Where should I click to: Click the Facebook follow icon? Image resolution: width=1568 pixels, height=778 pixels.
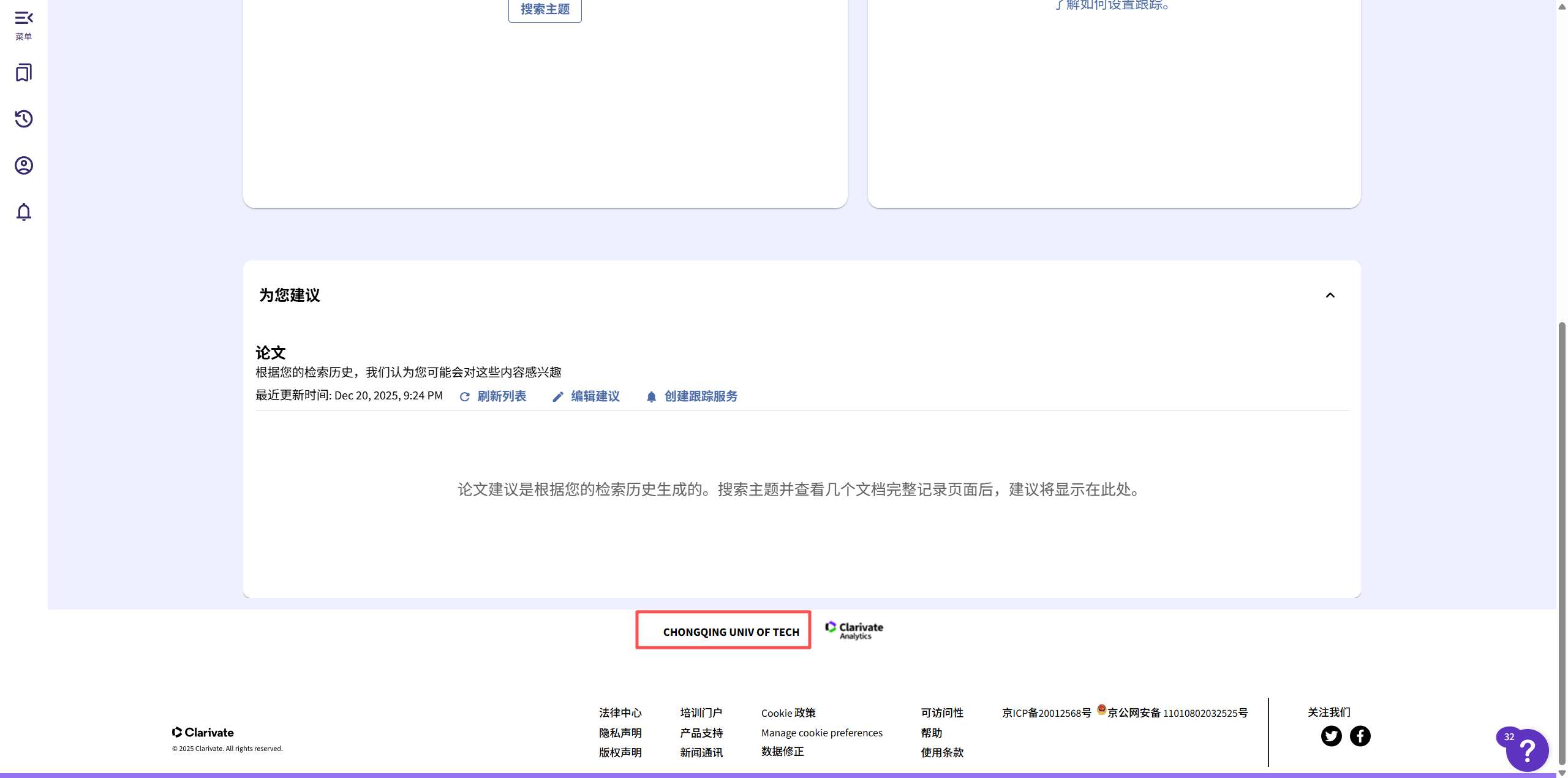tap(1360, 736)
